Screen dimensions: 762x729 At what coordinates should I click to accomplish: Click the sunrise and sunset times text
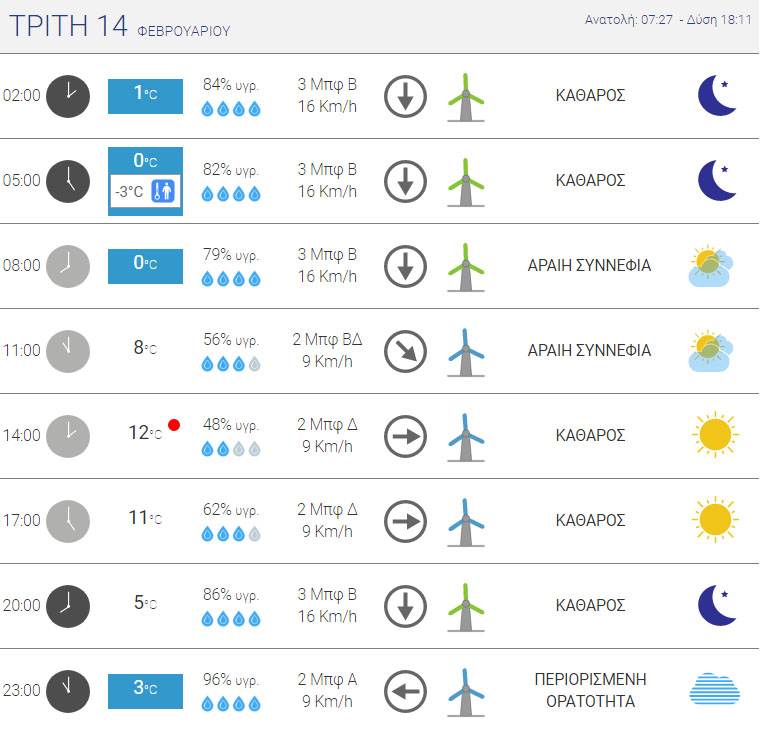tap(668, 20)
